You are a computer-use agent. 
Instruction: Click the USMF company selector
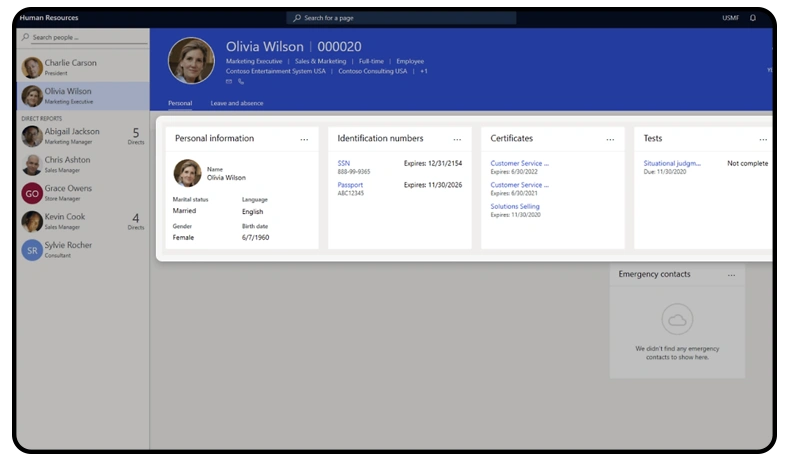tap(730, 18)
